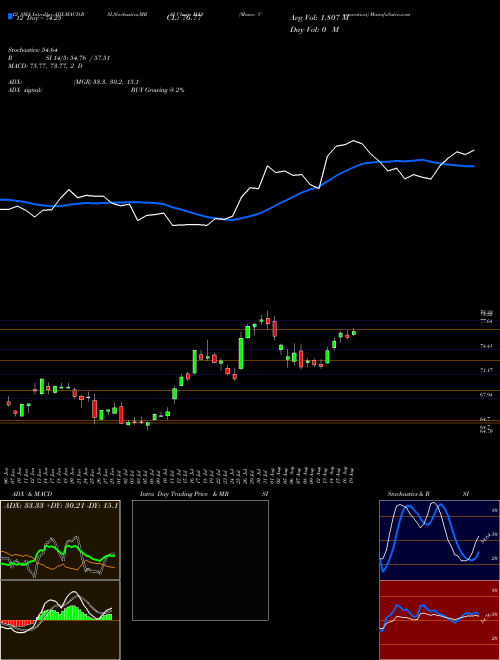This screenshot has height=660, width=500.
Task: Select the 'ADX & MACD' panel title
Action: pos(32,494)
